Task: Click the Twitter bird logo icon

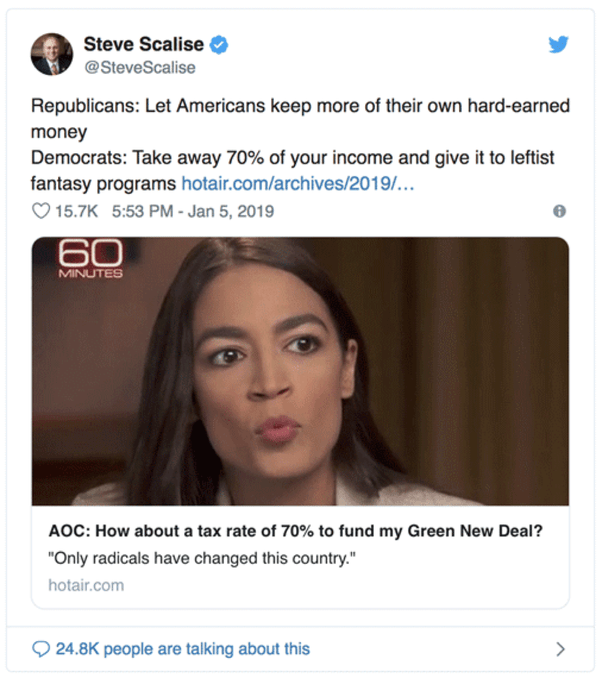Action: point(558,44)
